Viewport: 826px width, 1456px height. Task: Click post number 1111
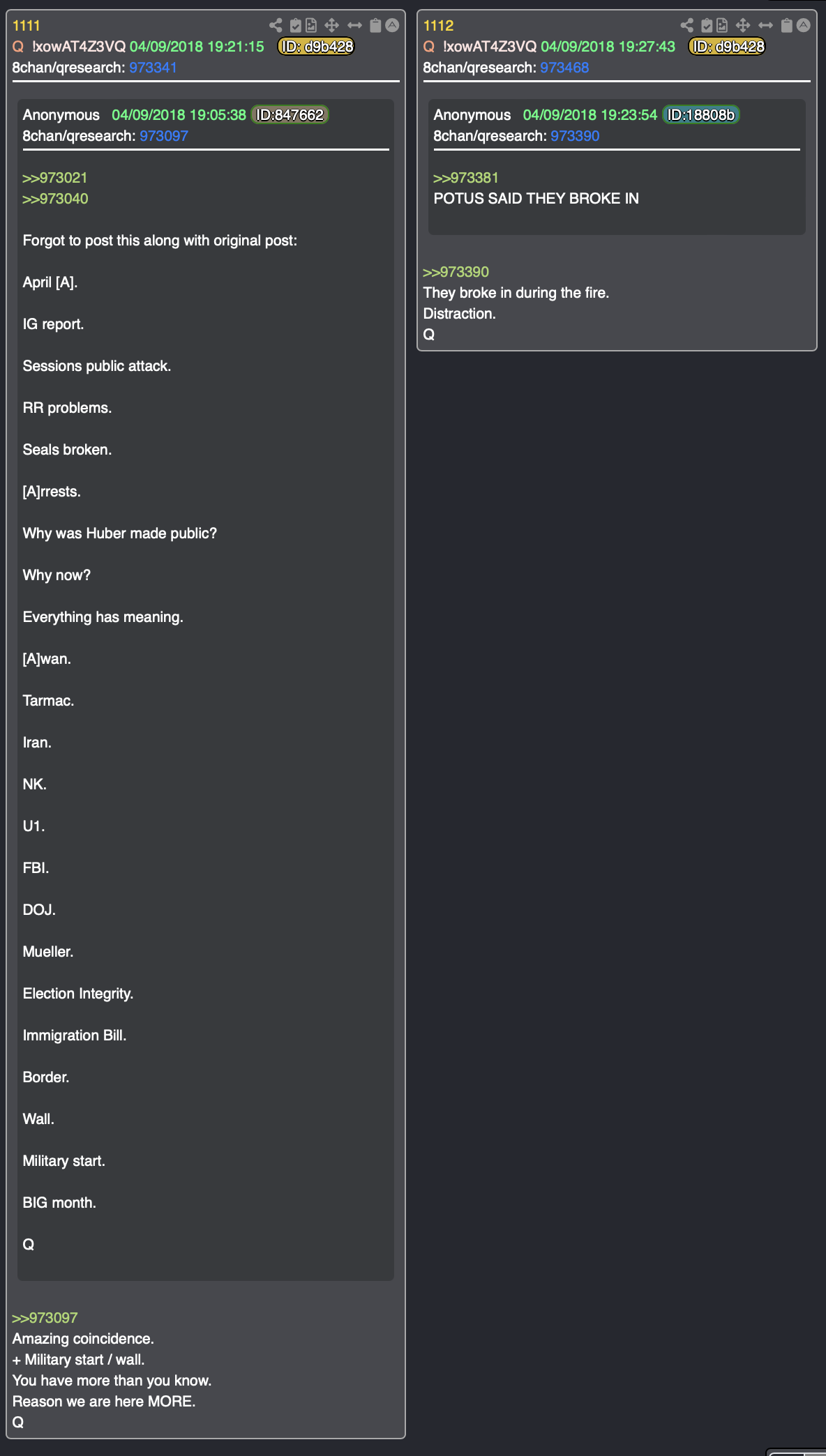(27, 26)
